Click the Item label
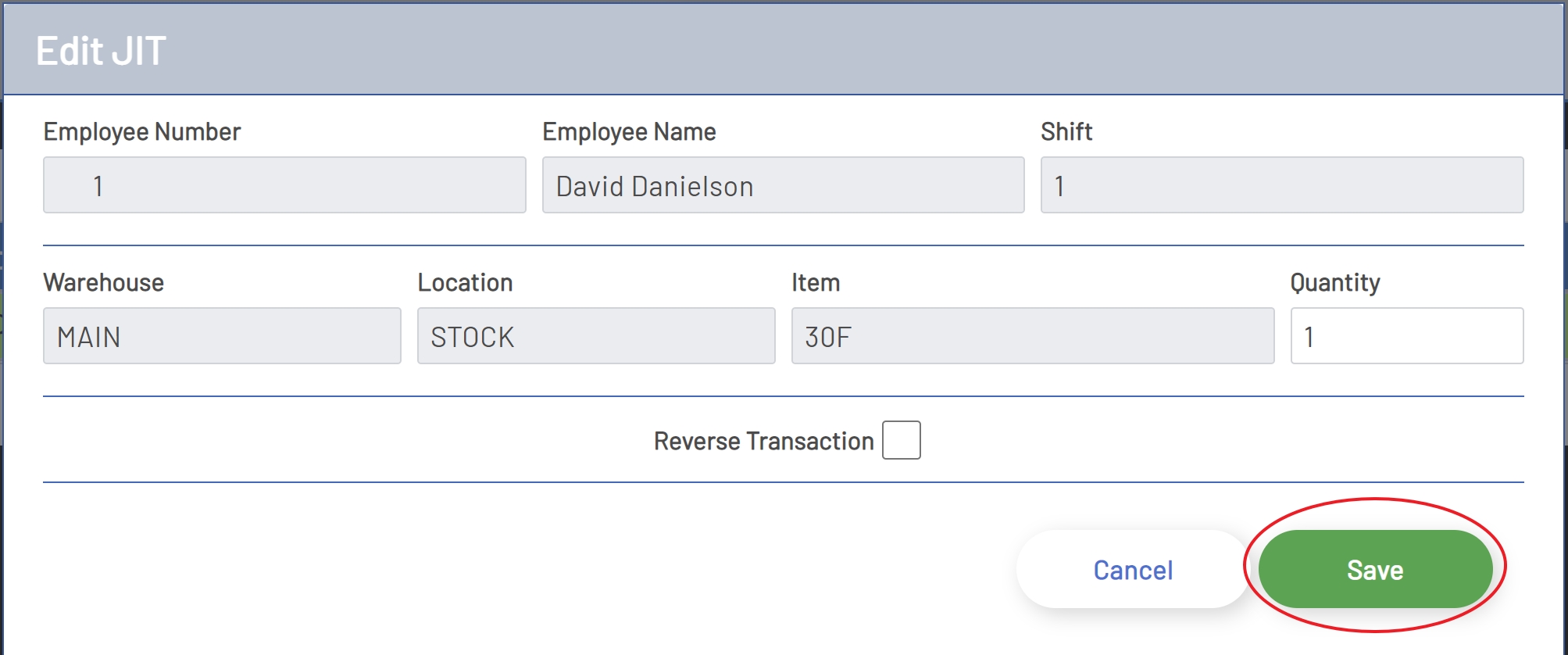This screenshot has height=655, width=1568. (815, 282)
